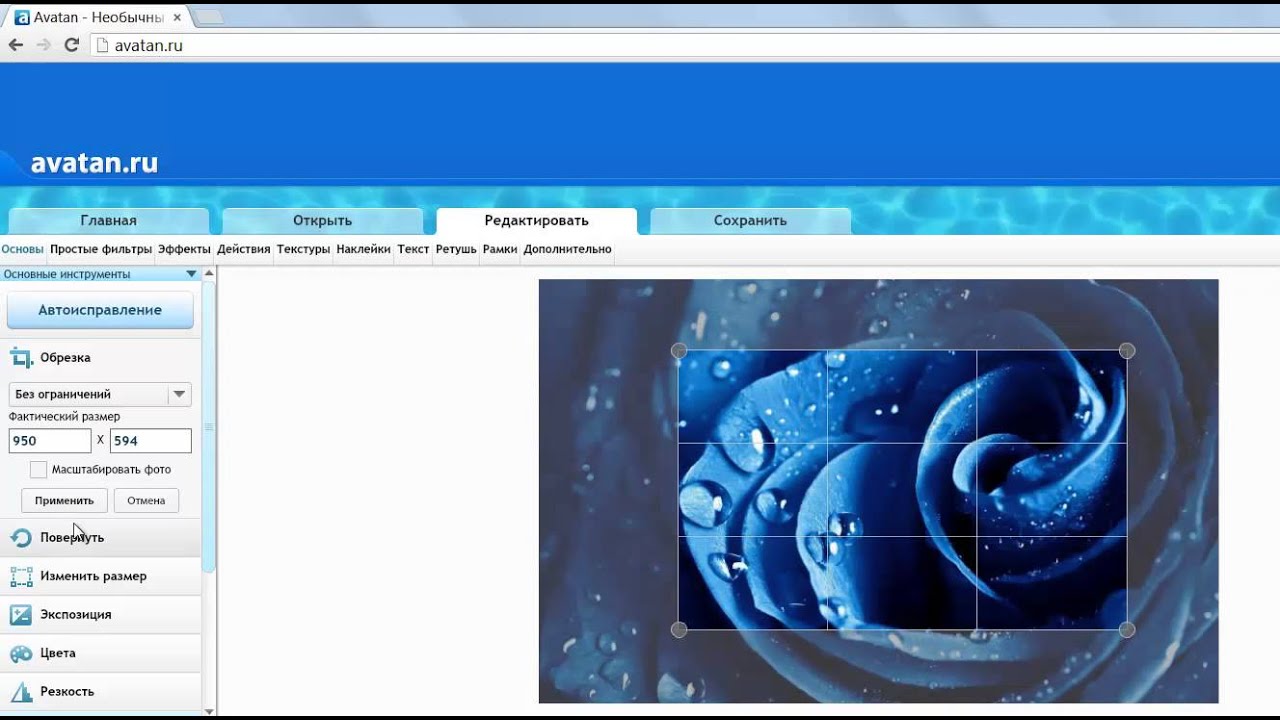
Task: Collapse the Основные инструменты panel arrow
Action: point(191,274)
